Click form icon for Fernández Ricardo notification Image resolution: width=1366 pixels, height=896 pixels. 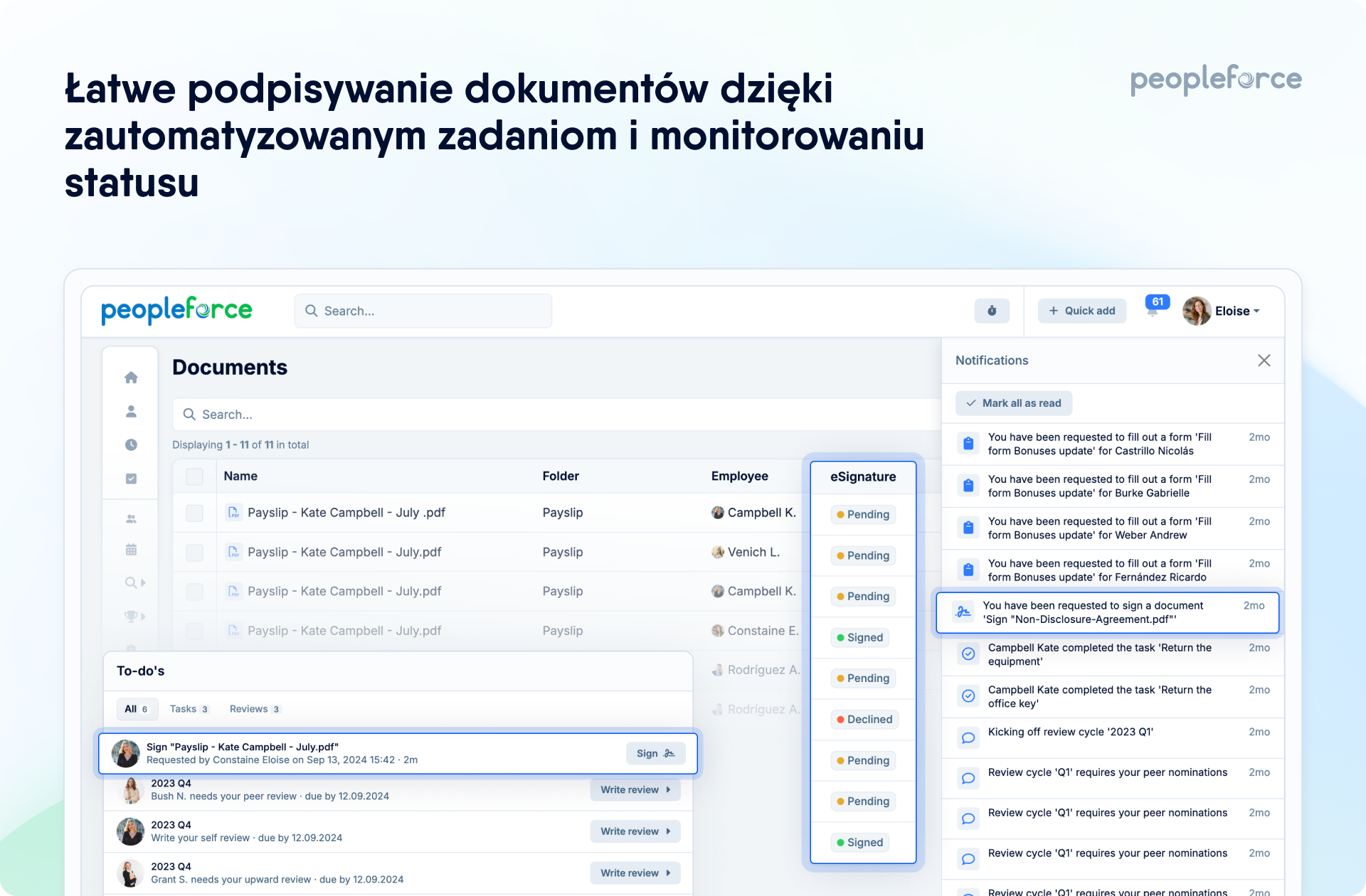point(968,570)
